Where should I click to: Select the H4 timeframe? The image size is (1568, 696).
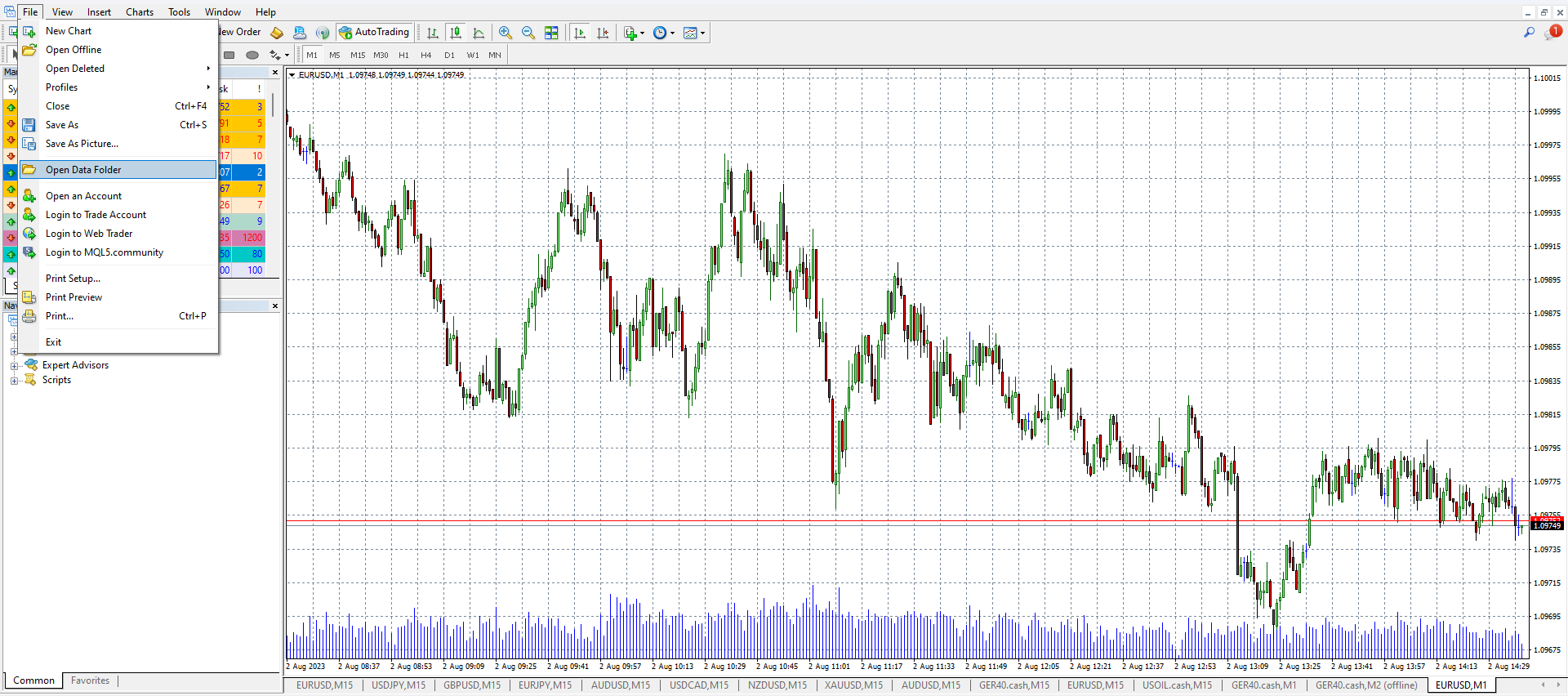click(x=426, y=55)
